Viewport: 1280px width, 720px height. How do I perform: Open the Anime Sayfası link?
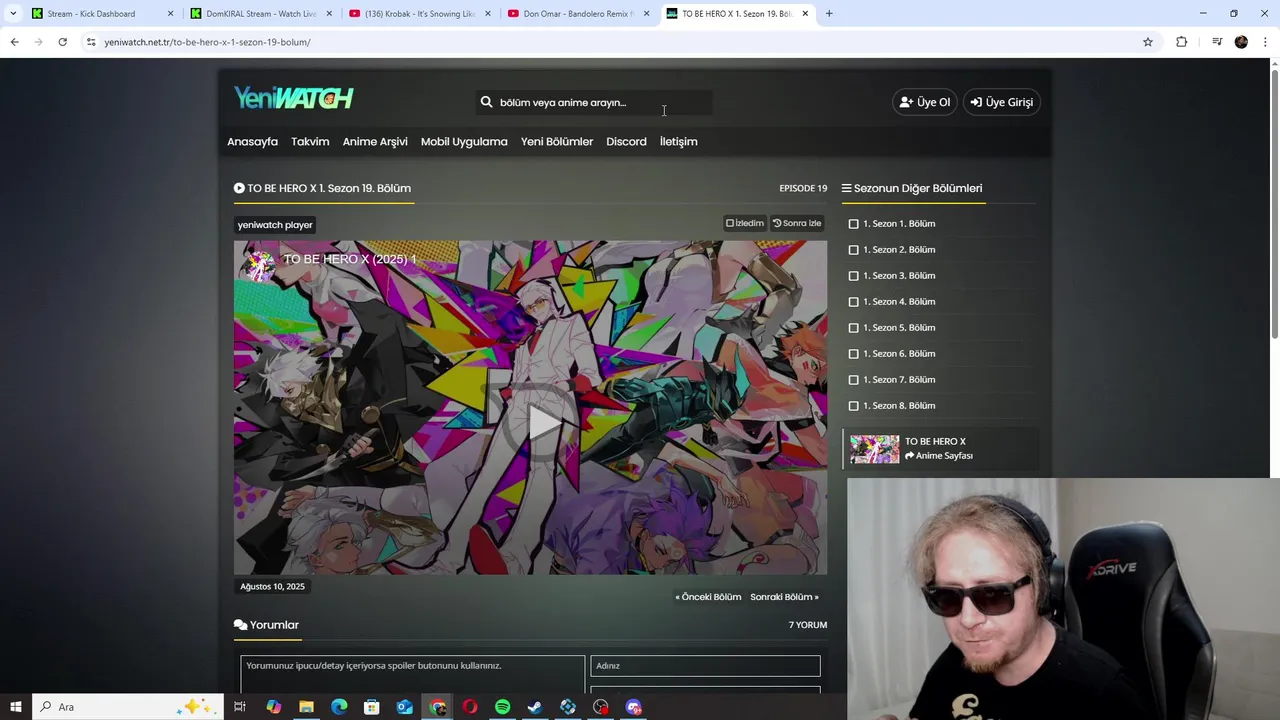(x=939, y=456)
